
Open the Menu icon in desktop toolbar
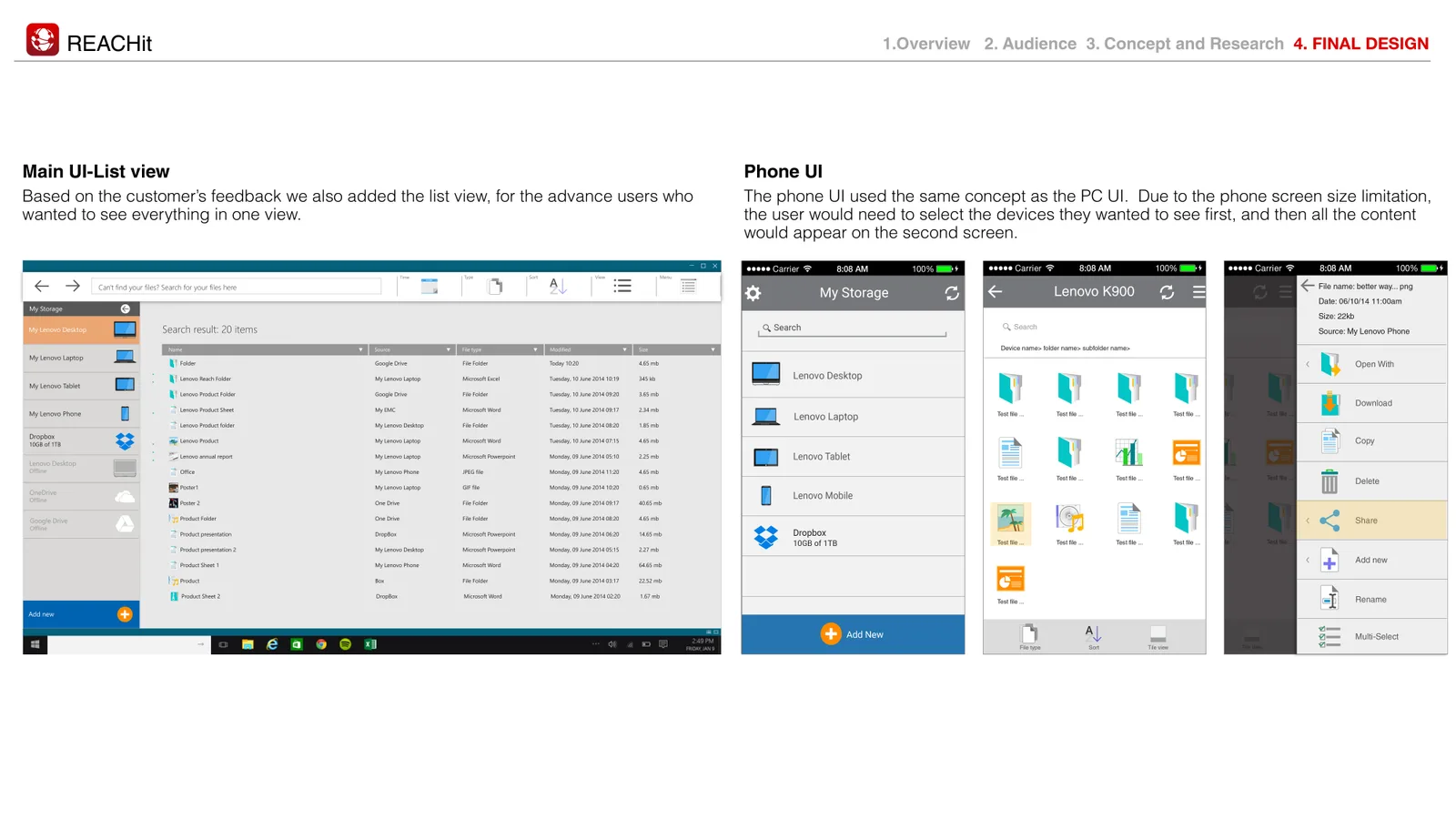coord(689,287)
